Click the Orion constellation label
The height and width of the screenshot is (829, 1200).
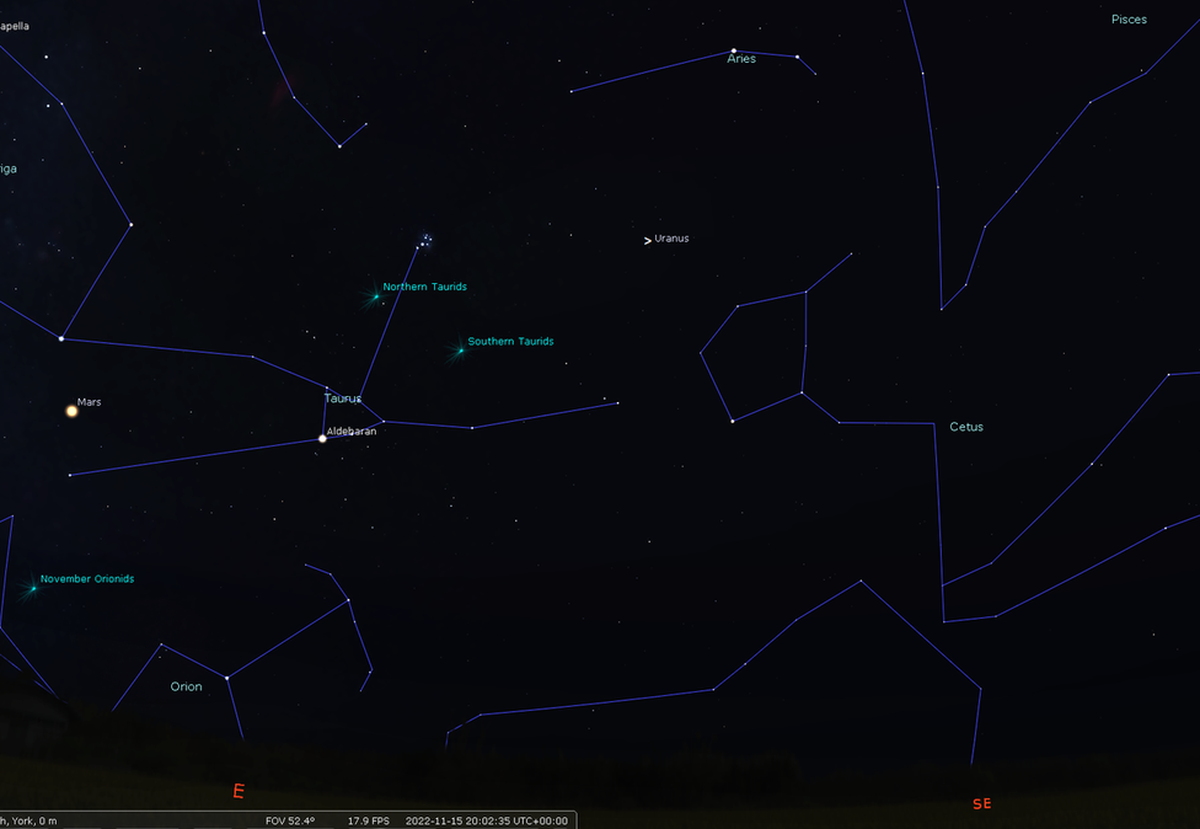(x=186, y=687)
